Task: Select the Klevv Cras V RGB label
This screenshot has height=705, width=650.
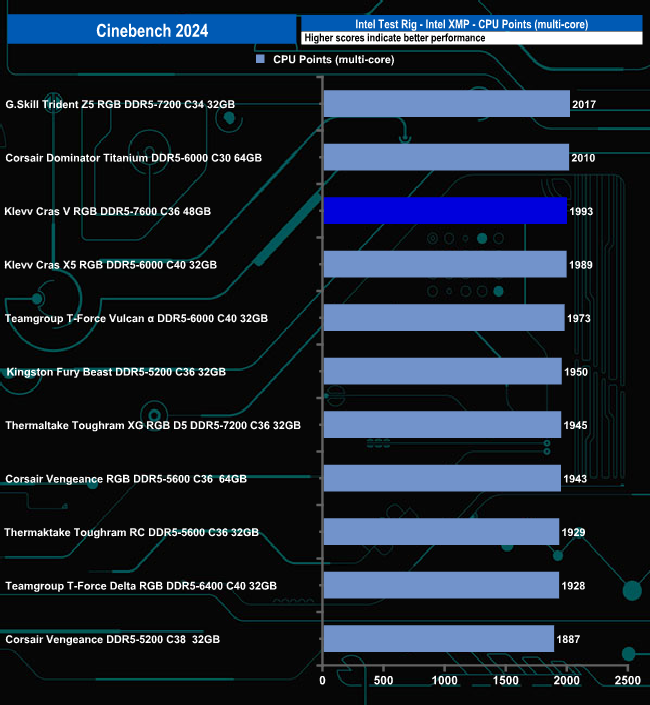Action: click(x=107, y=211)
